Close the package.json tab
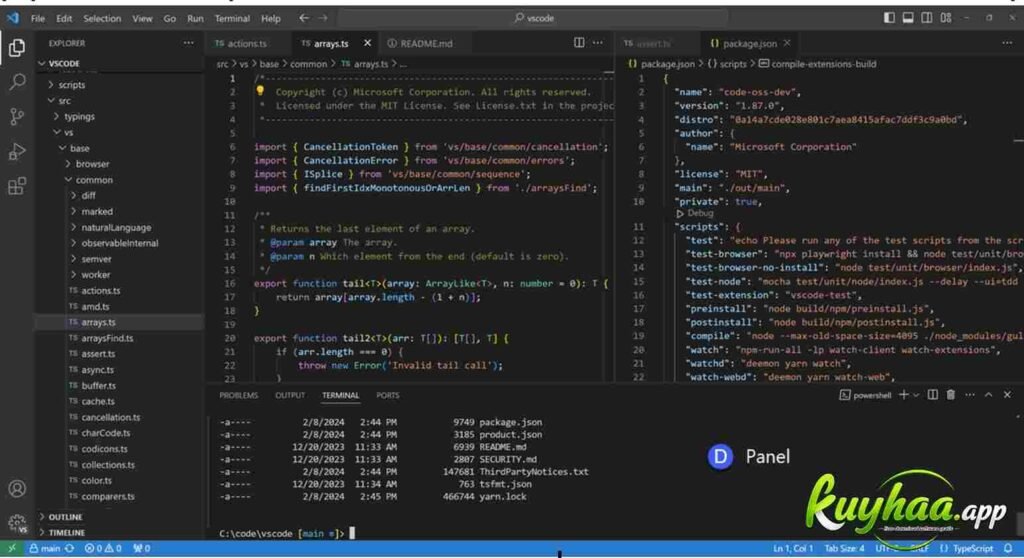Image resolution: width=1024 pixels, height=558 pixels. [x=786, y=43]
